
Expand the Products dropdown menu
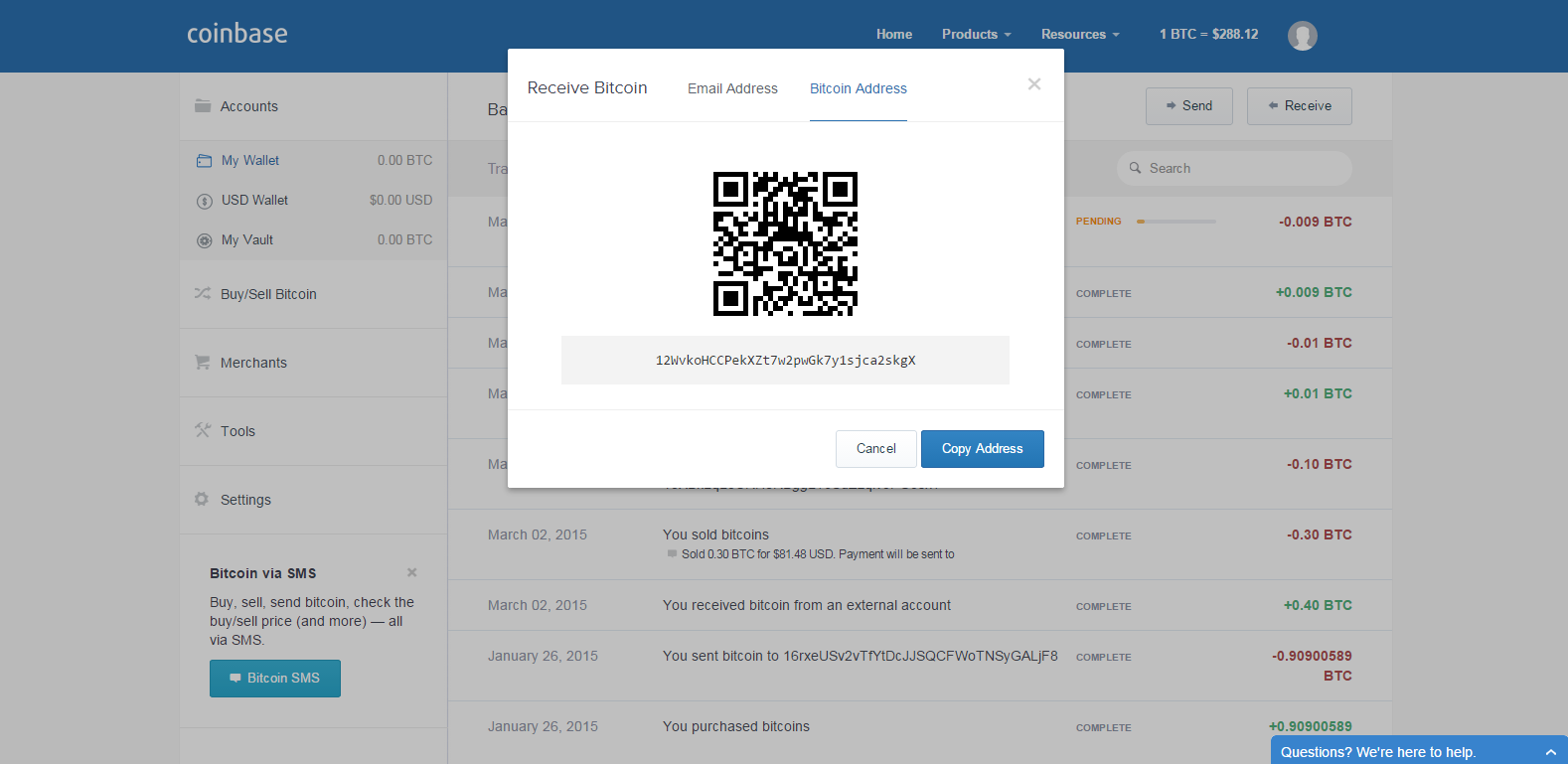976,35
